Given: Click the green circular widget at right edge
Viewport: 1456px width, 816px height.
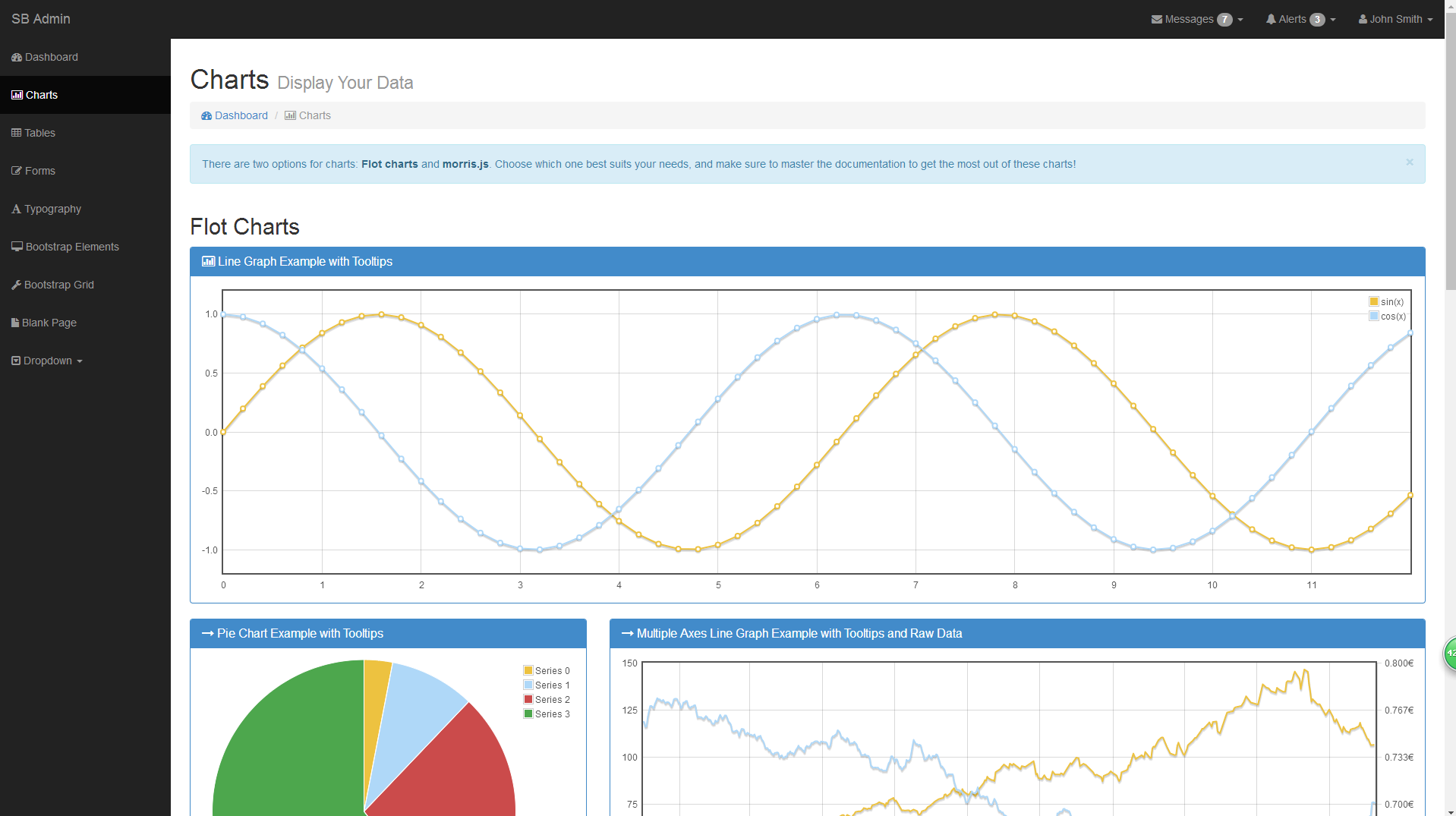Looking at the screenshot, I should pos(1450,654).
